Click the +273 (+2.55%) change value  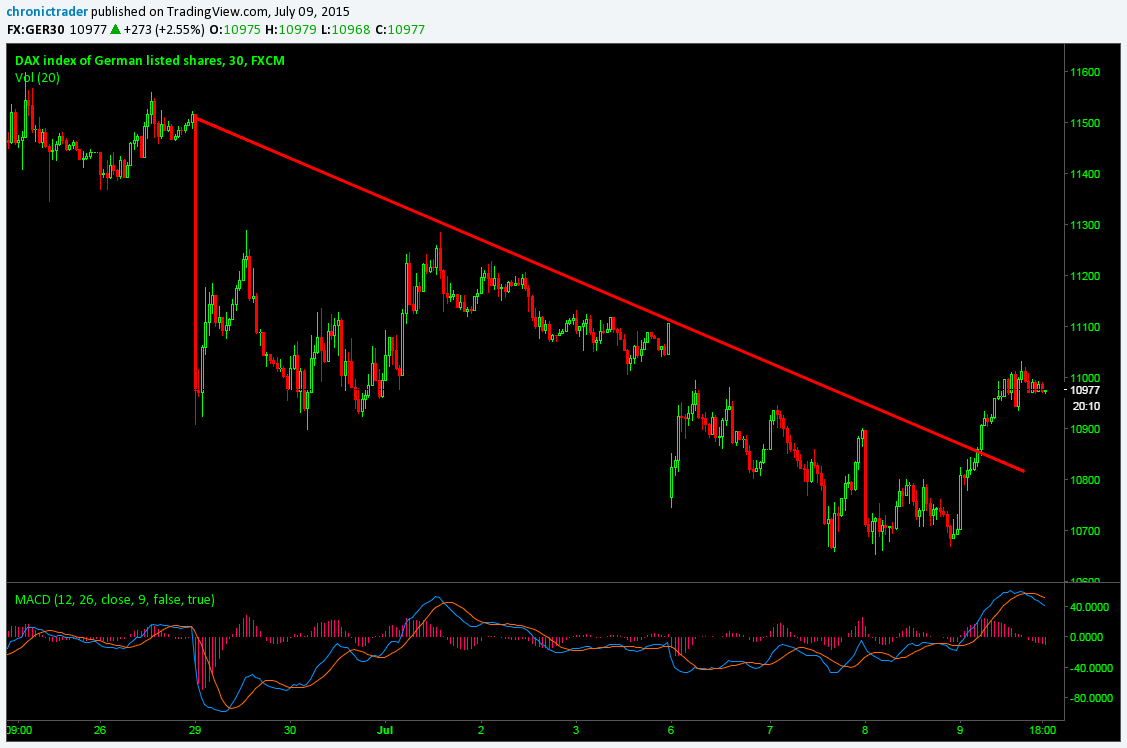tap(164, 29)
